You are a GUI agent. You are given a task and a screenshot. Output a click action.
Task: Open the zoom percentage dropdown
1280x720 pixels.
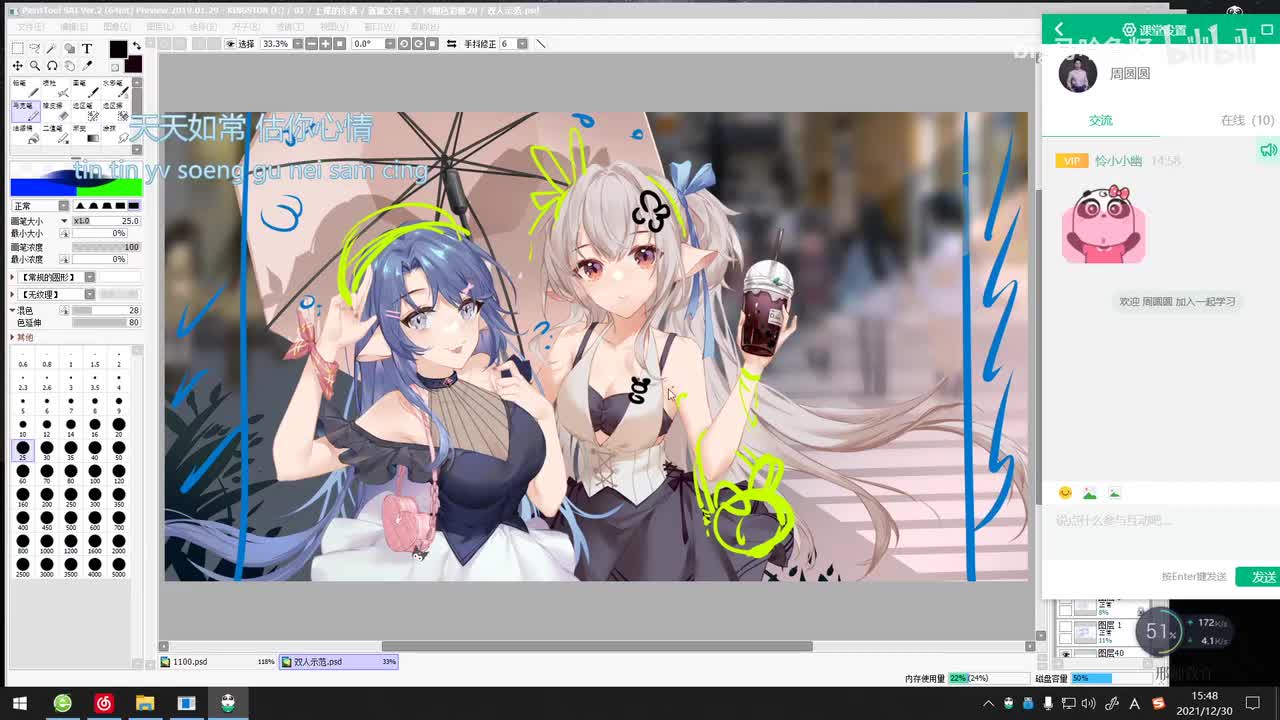(296, 44)
